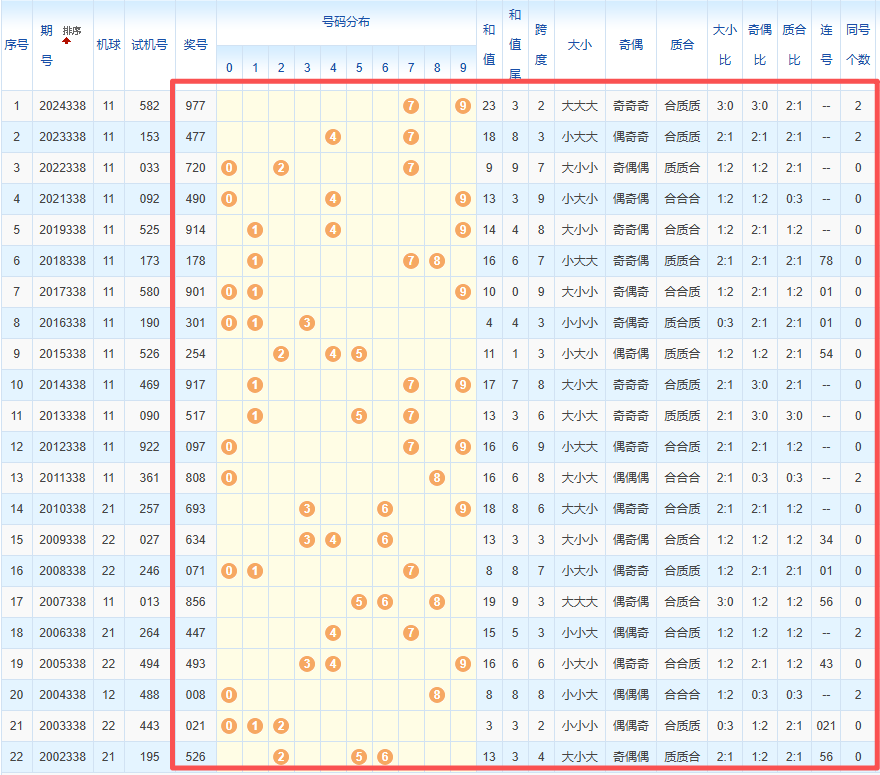Click the 期号 column header
The height and width of the screenshot is (775, 880).
click(46, 45)
